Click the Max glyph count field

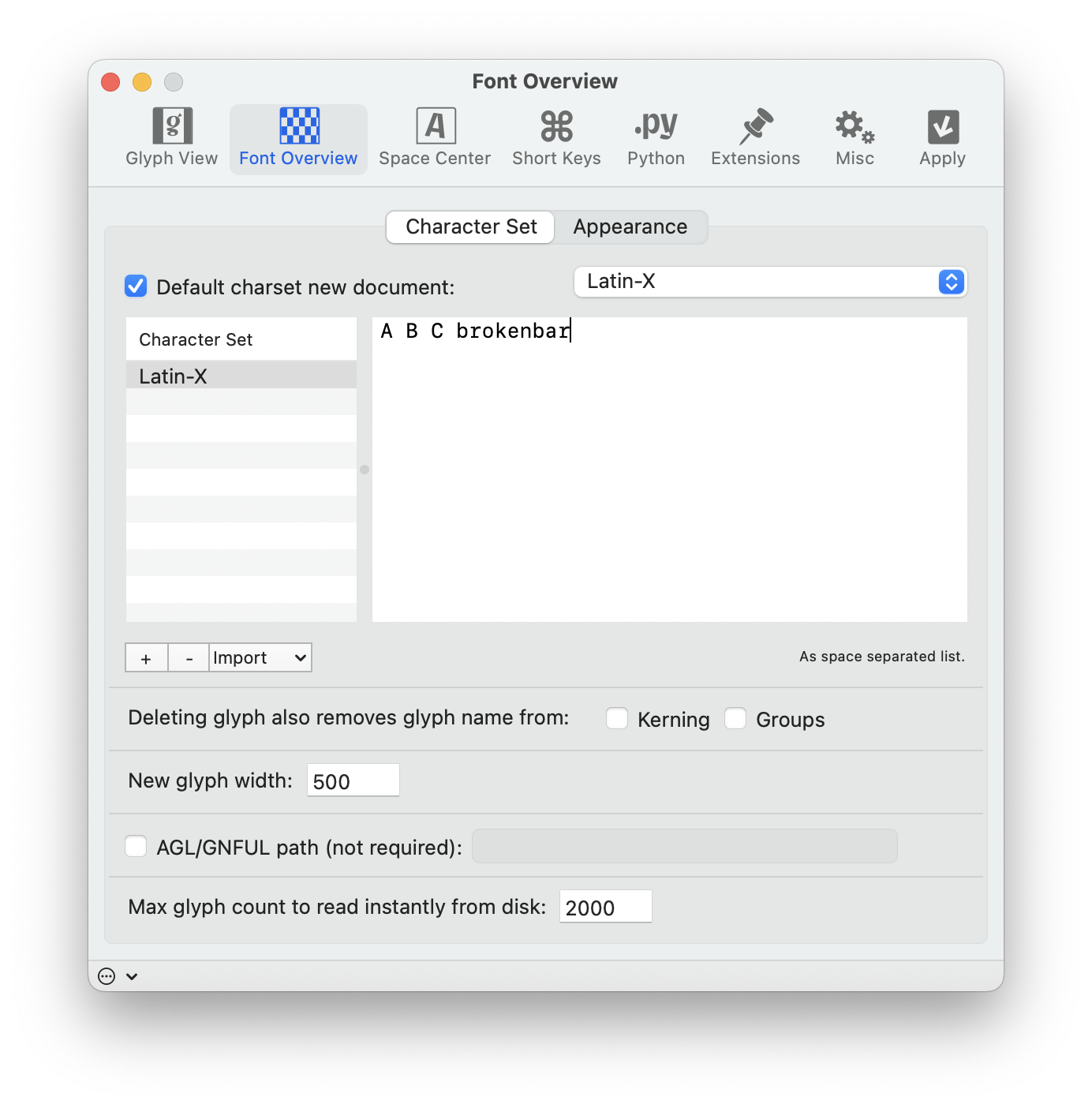pyautogui.click(x=605, y=907)
